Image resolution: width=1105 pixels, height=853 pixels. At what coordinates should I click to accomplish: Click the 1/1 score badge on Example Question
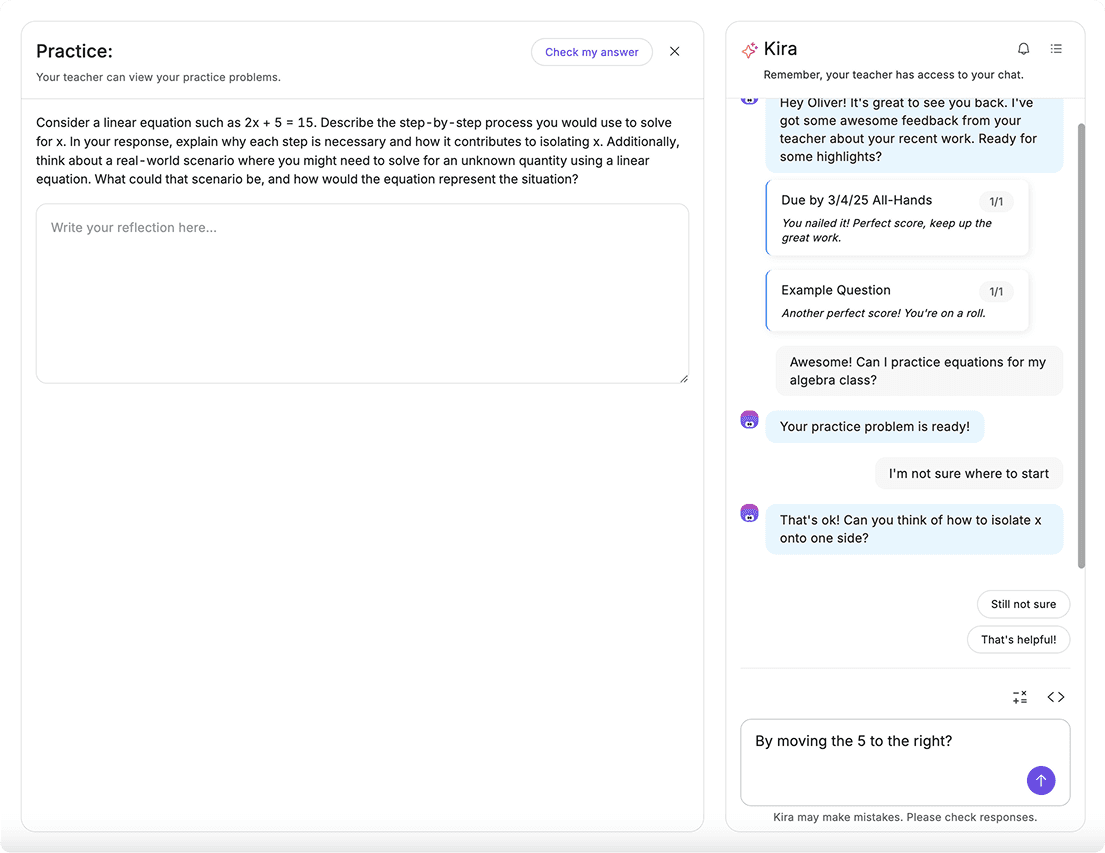click(x=996, y=292)
